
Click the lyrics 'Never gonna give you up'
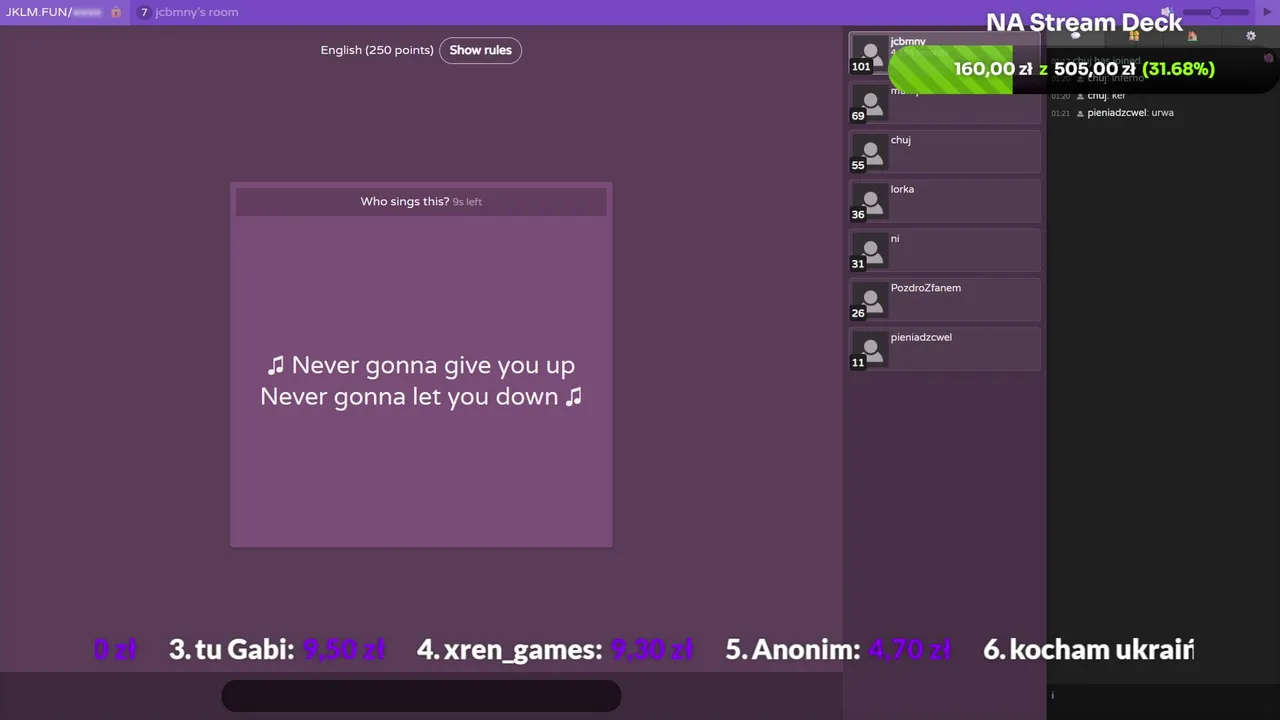[433, 365]
